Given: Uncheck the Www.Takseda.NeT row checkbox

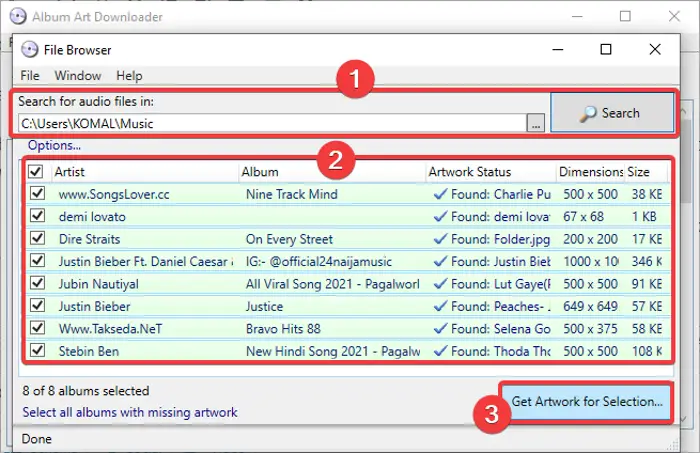Looking at the screenshot, I should coord(38,328).
